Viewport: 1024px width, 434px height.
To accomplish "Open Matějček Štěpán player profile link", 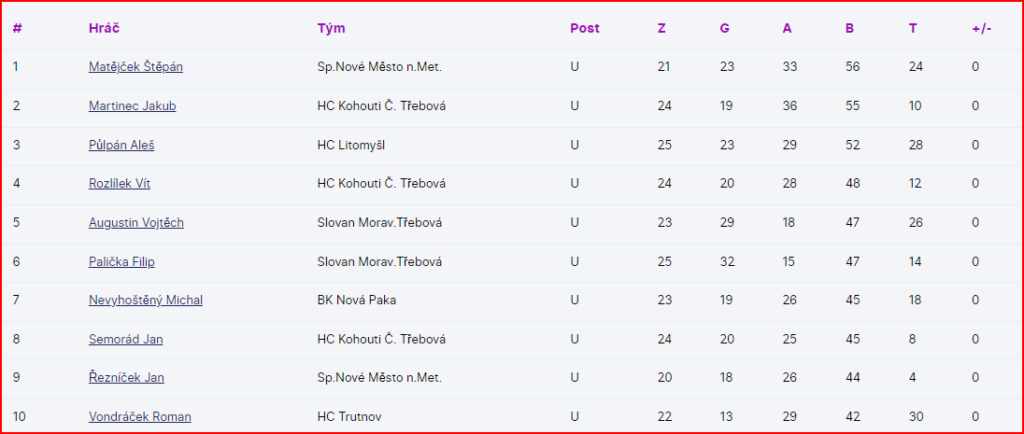I will 135,67.
